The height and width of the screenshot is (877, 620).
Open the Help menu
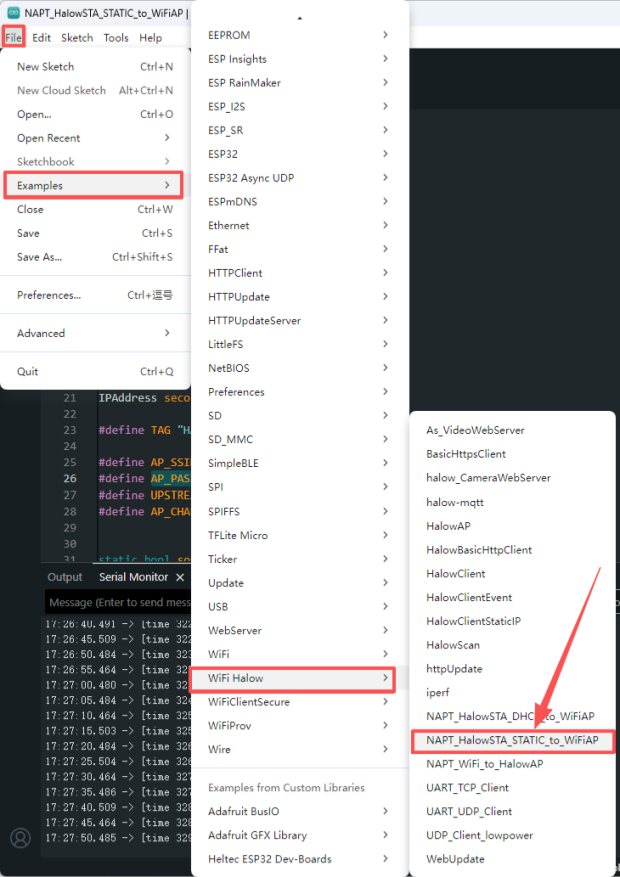(150, 37)
